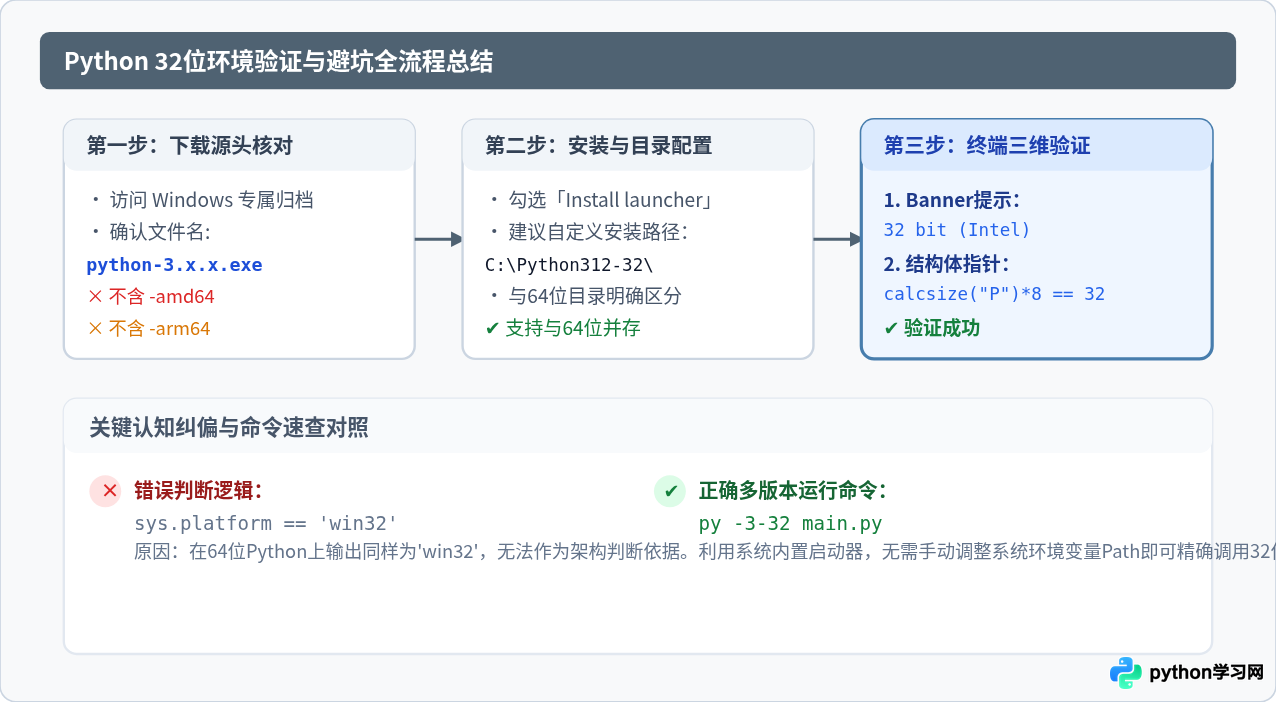
Task: Select the '第三步：终端三维验证' header
Action: 987,146
